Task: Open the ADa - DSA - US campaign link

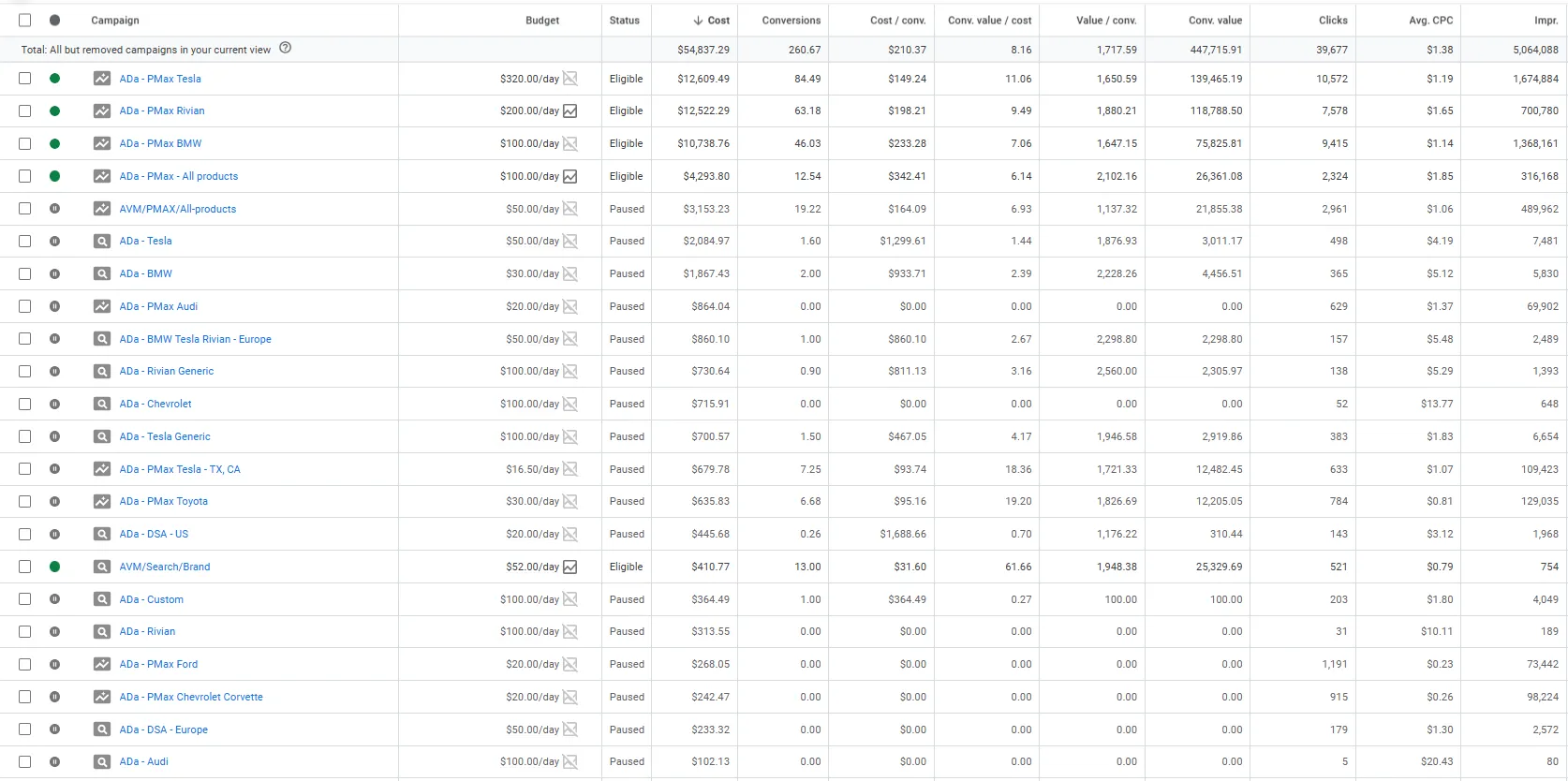Action: click(154, 534)
